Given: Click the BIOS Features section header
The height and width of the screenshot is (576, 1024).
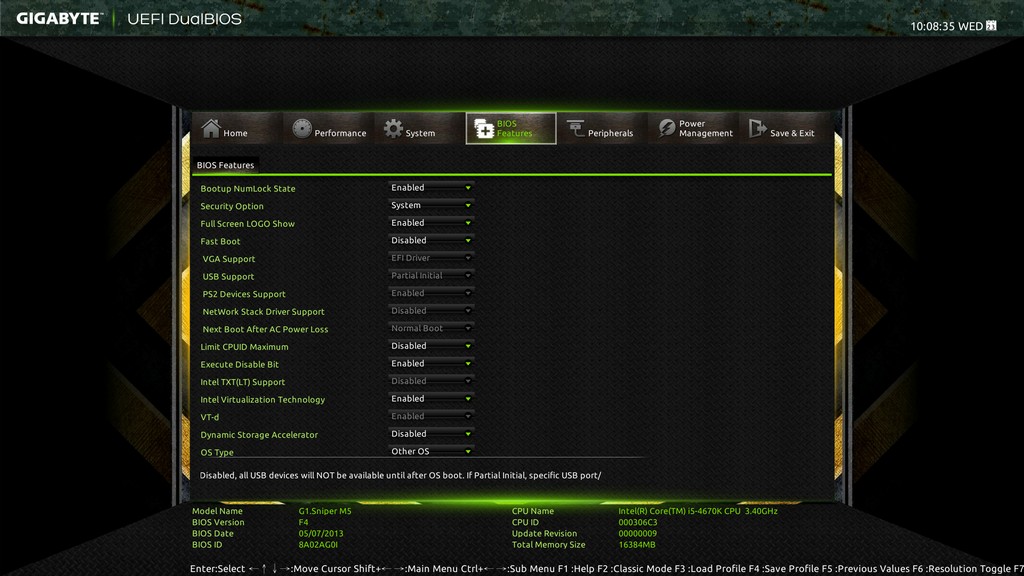Looking at the screenshot, I should click(225, 165).
